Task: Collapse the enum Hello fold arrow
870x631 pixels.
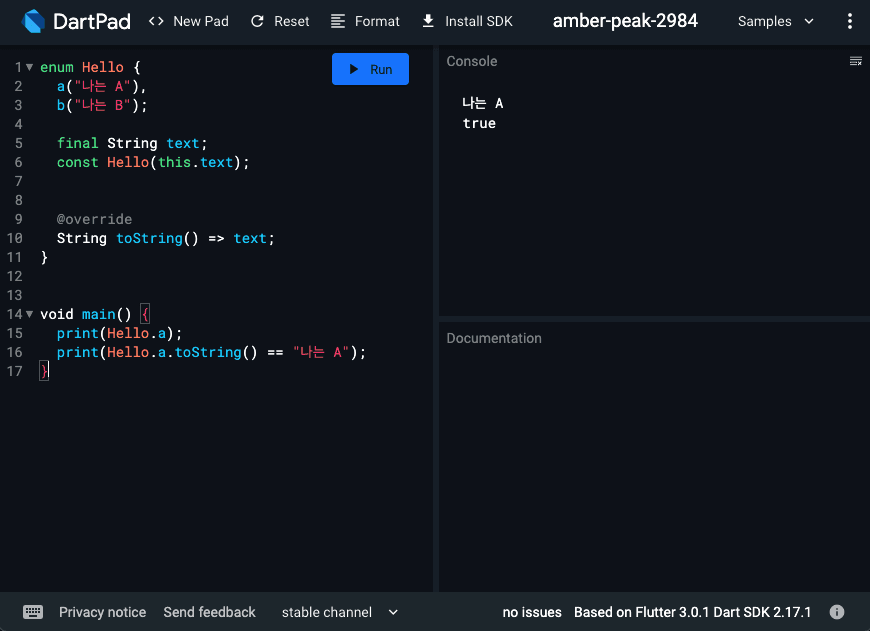Action: pos(29,67)
